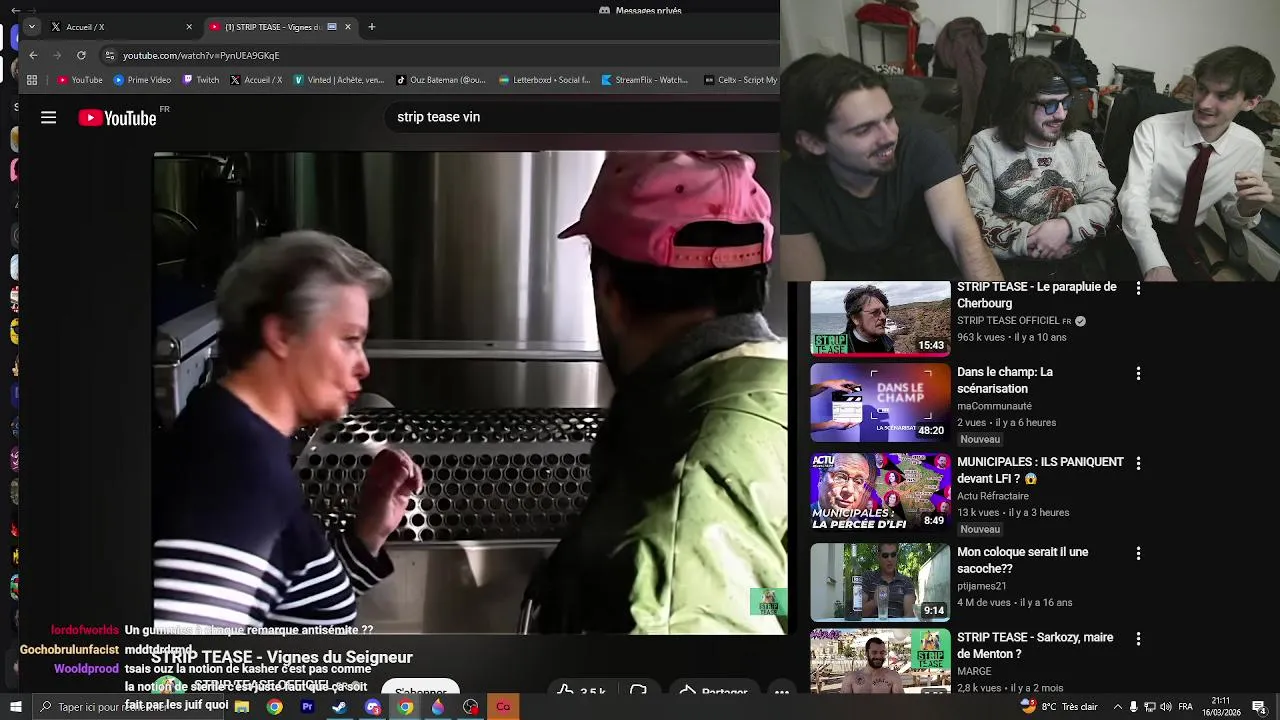This screenshot has height=720, width=1280.
Task: Open the Vinted bookmark
Action: 338,80
